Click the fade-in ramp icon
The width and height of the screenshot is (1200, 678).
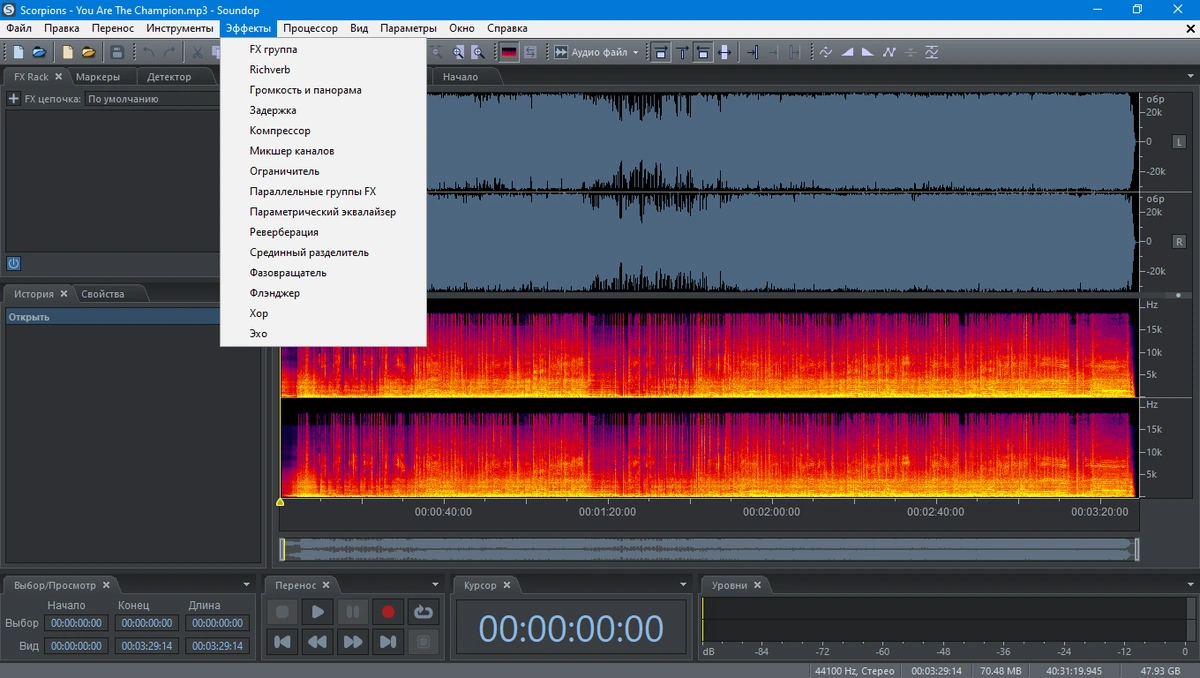tap(847, 52)
